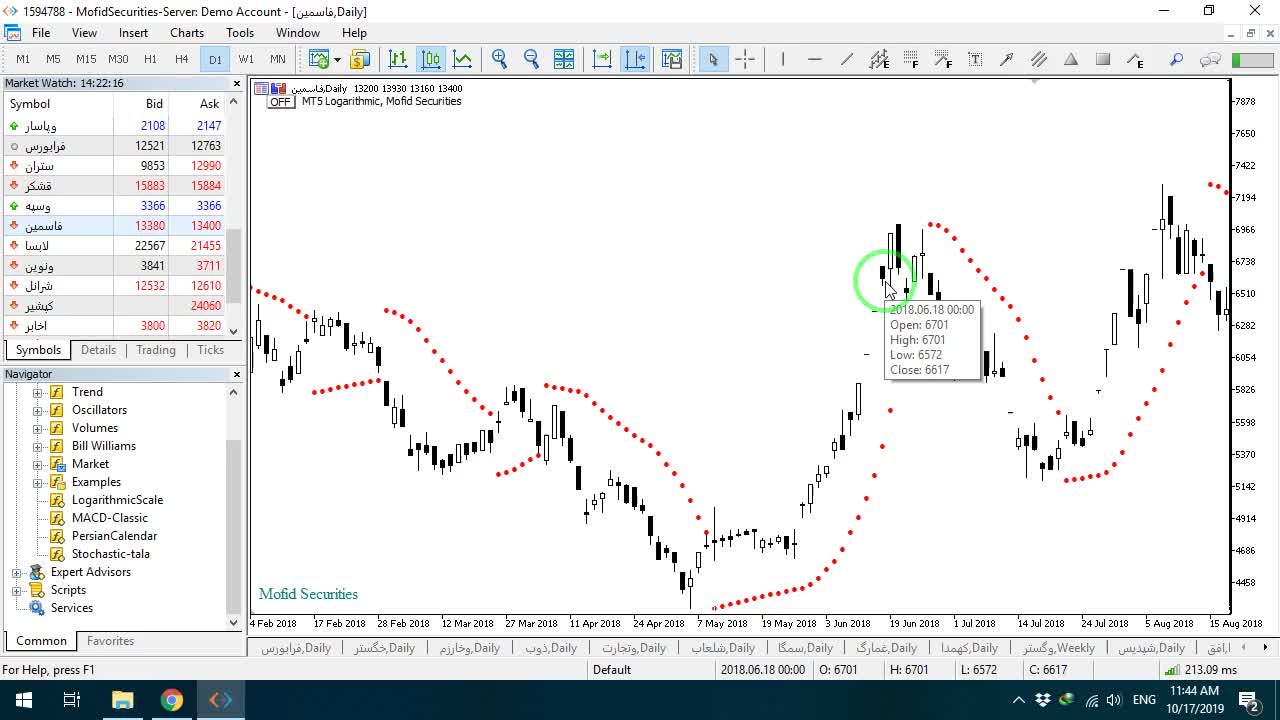Screen dimensions: 1280x720
Task: Expand the Trend indicators folder
Action: [38, 392]
